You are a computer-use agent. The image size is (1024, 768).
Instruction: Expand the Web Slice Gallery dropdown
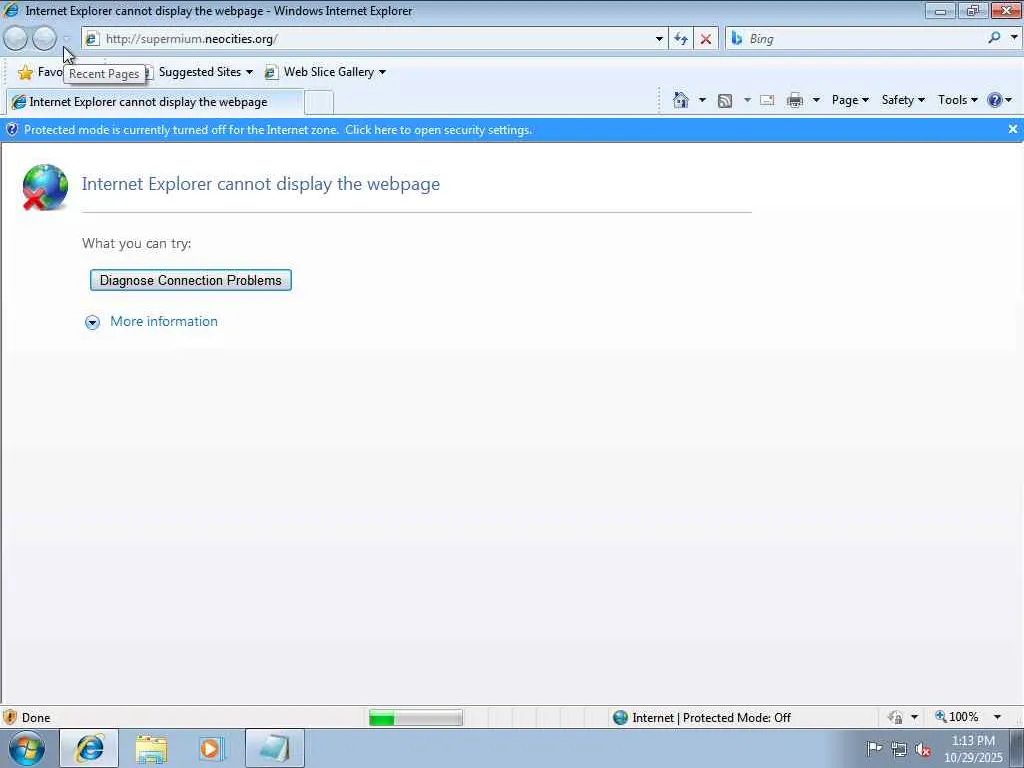pyautogui.click(x=382, y=72)
